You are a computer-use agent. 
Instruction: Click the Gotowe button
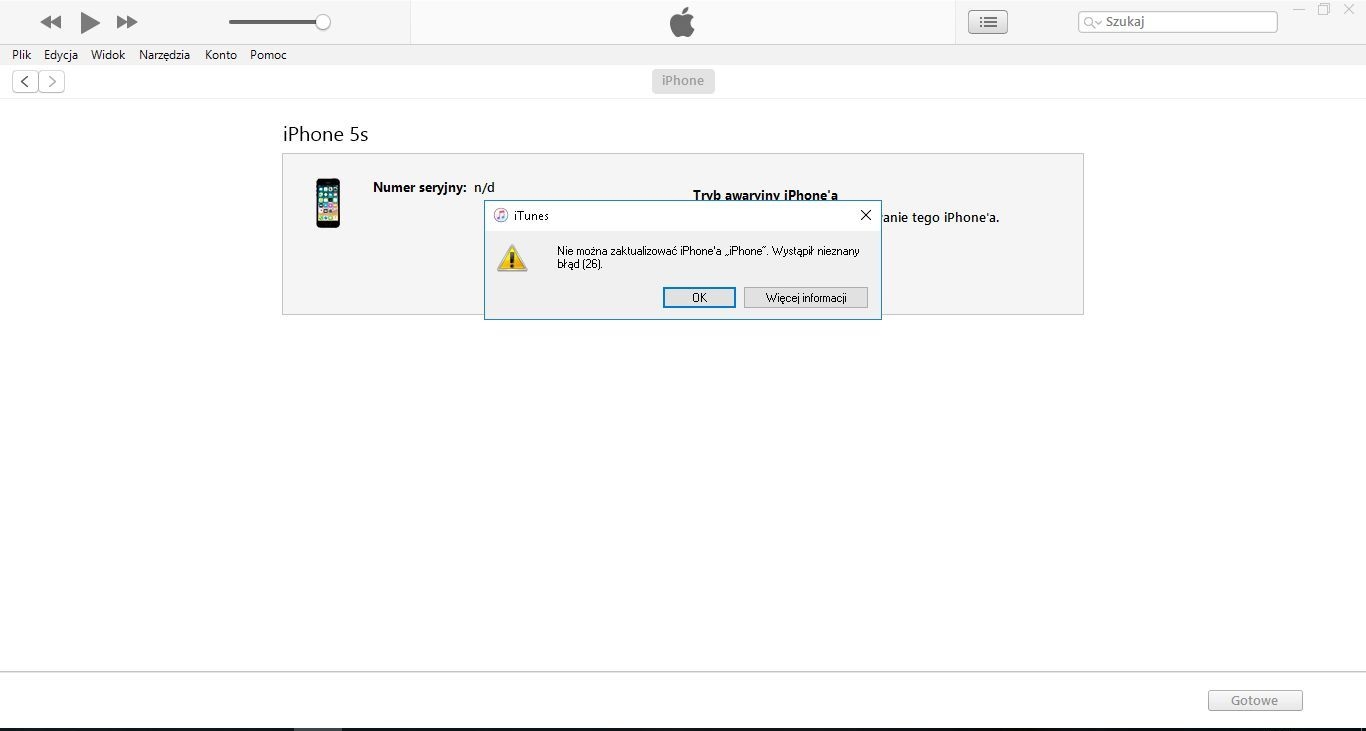tap(1255, 700)
